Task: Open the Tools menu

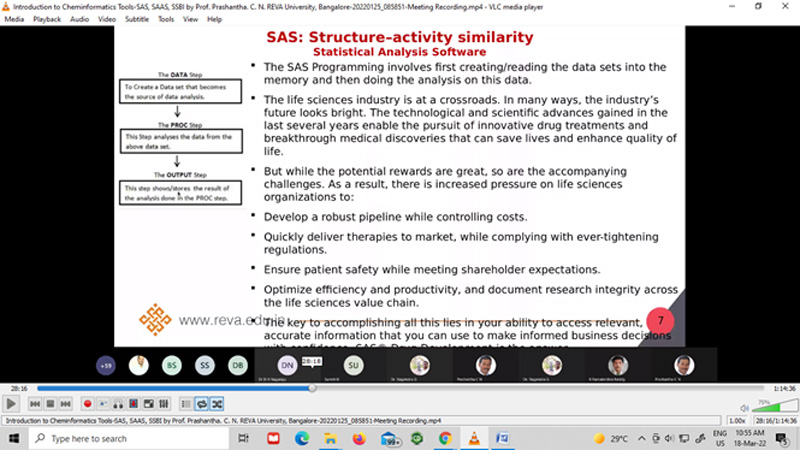Action: 166,19
